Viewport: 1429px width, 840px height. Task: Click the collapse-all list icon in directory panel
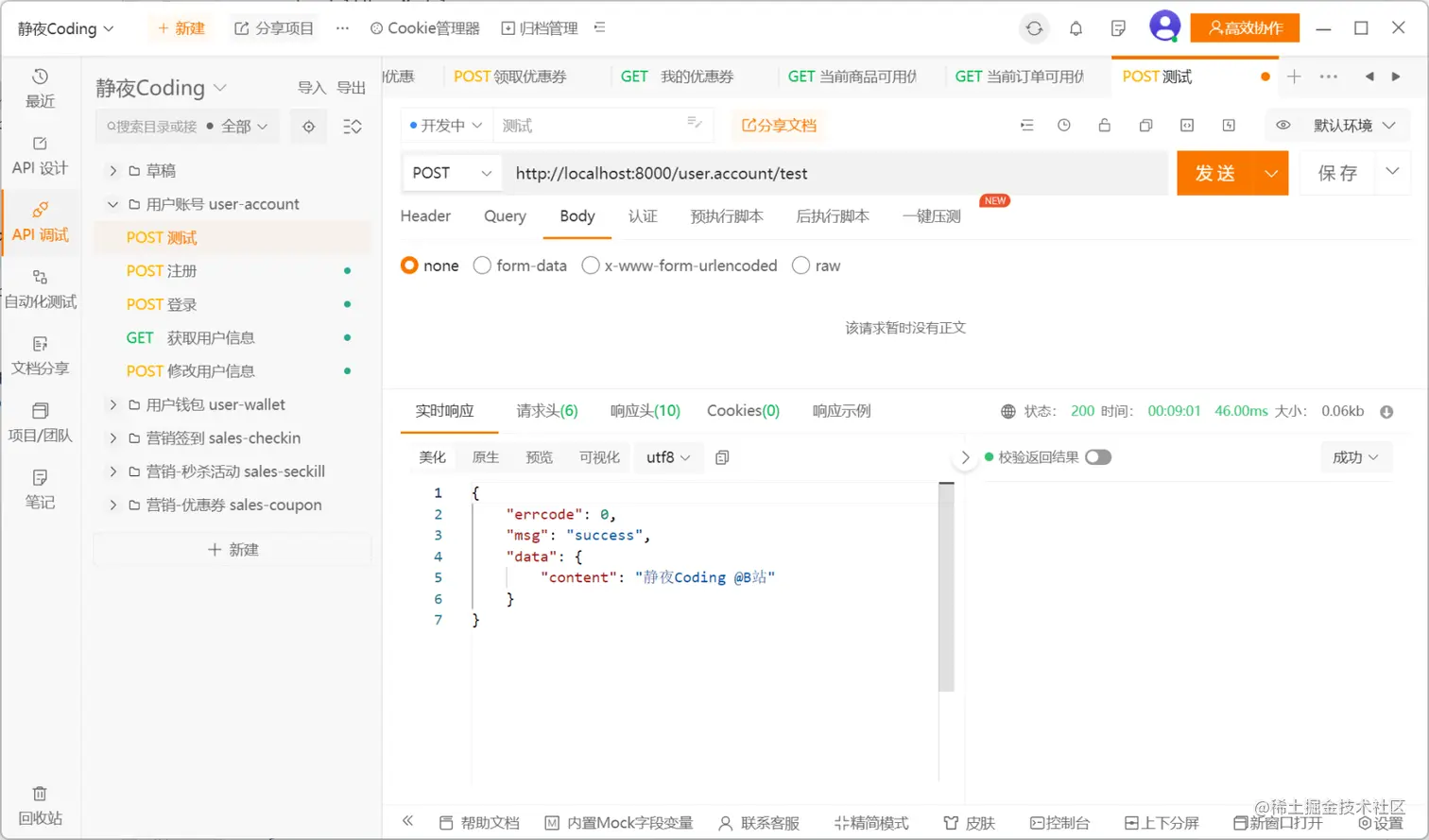click(x=352, y=127)
